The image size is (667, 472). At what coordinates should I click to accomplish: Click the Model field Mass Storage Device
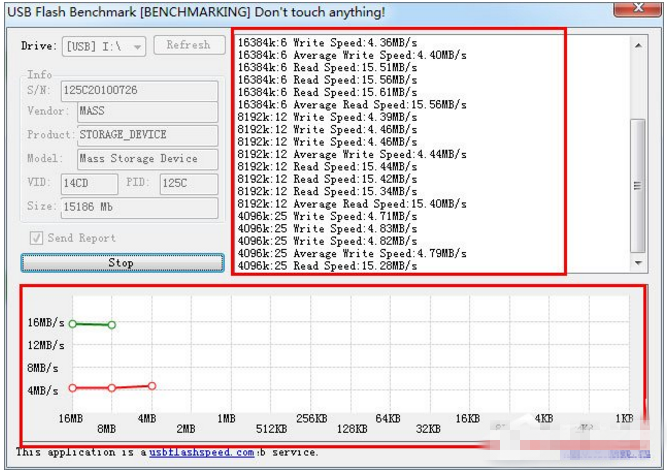coord(148,159)
